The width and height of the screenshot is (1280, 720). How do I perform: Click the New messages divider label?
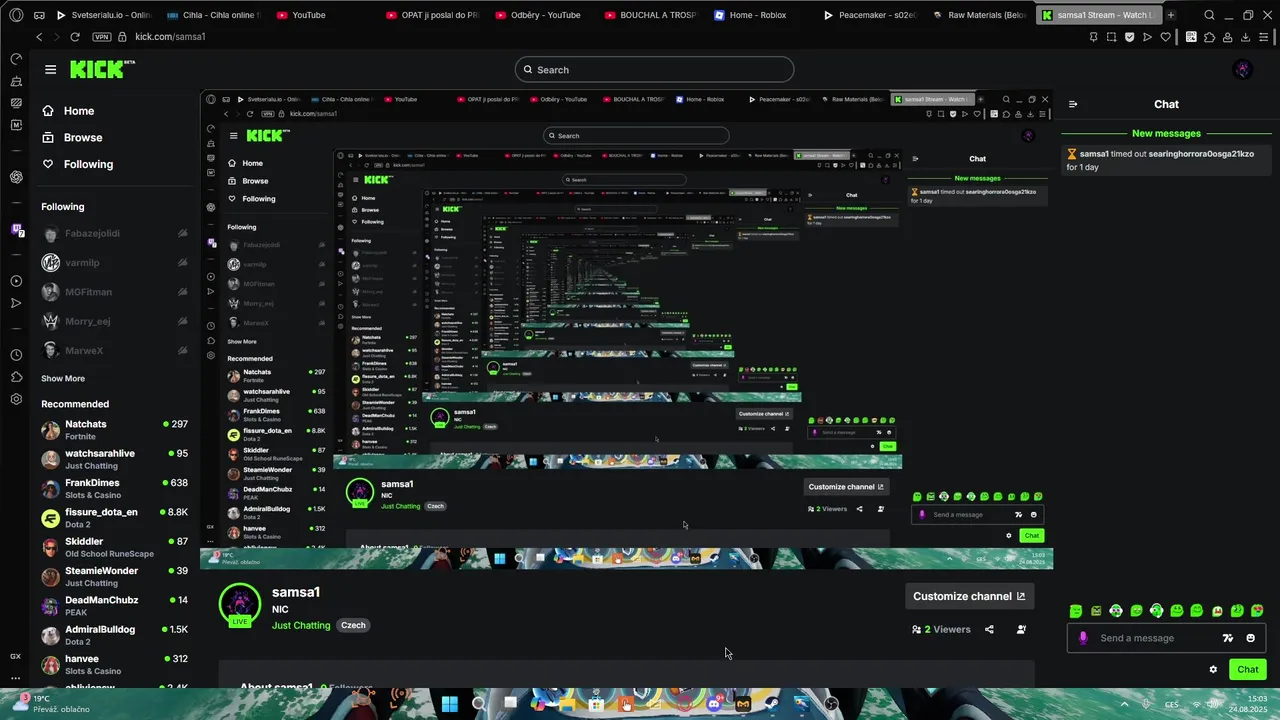(x=1166, y=133)
